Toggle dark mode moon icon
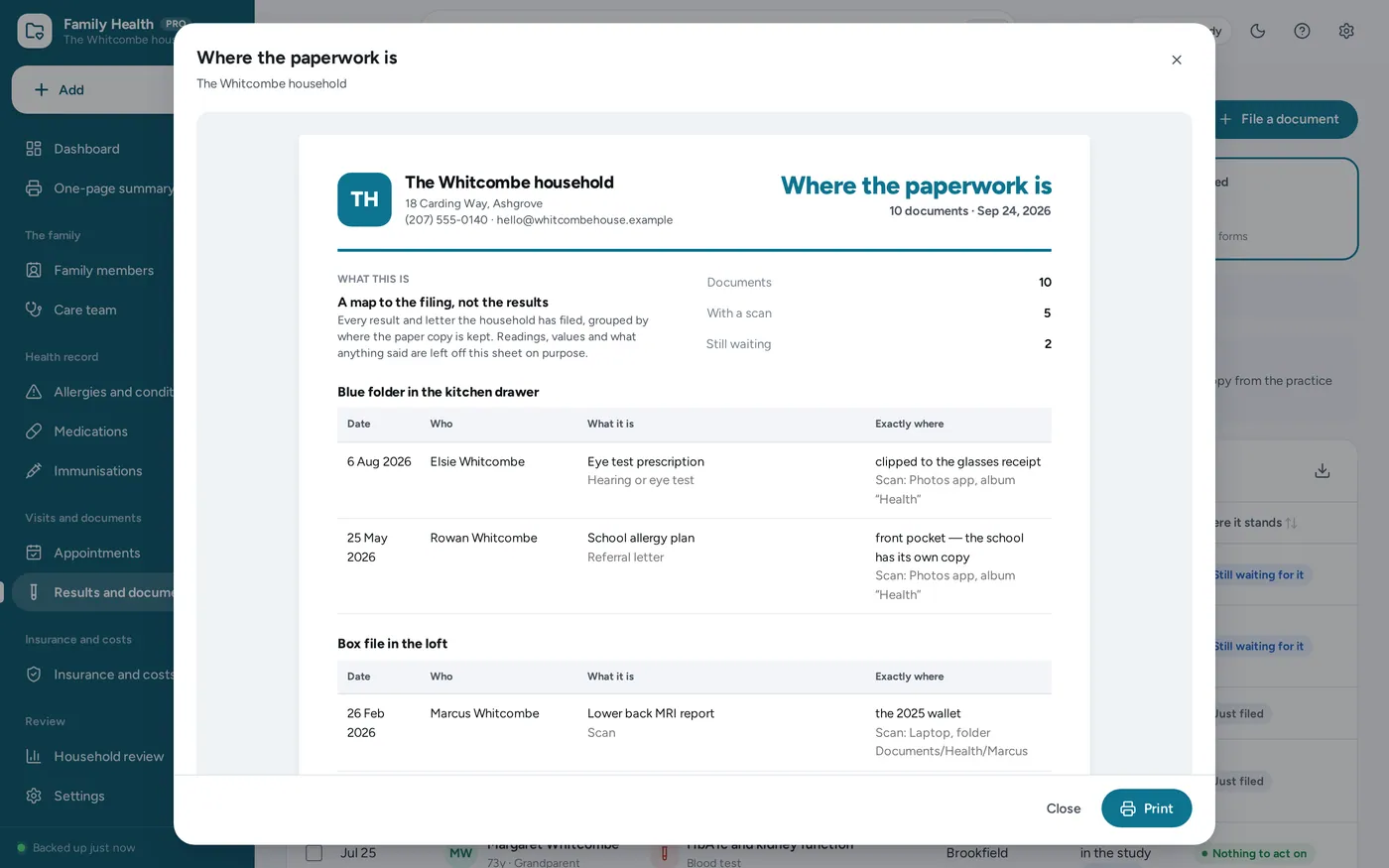This screenshot has height=868, width=1389. tap(1257, 31)
